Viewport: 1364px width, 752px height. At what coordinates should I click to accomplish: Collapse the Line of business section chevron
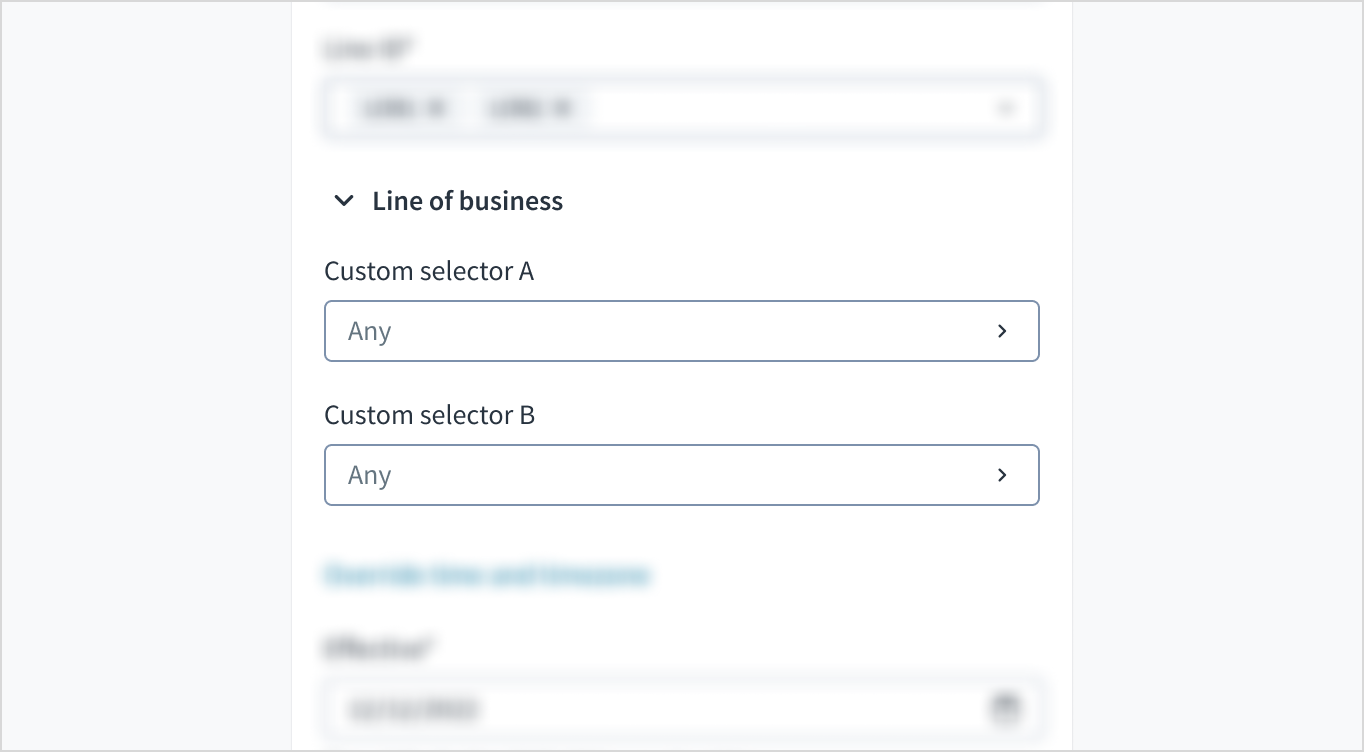344,201
